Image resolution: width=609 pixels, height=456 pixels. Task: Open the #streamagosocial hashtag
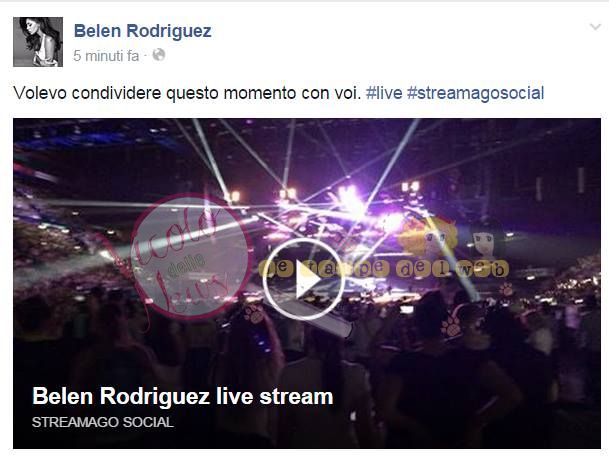[x=475, y=93]
